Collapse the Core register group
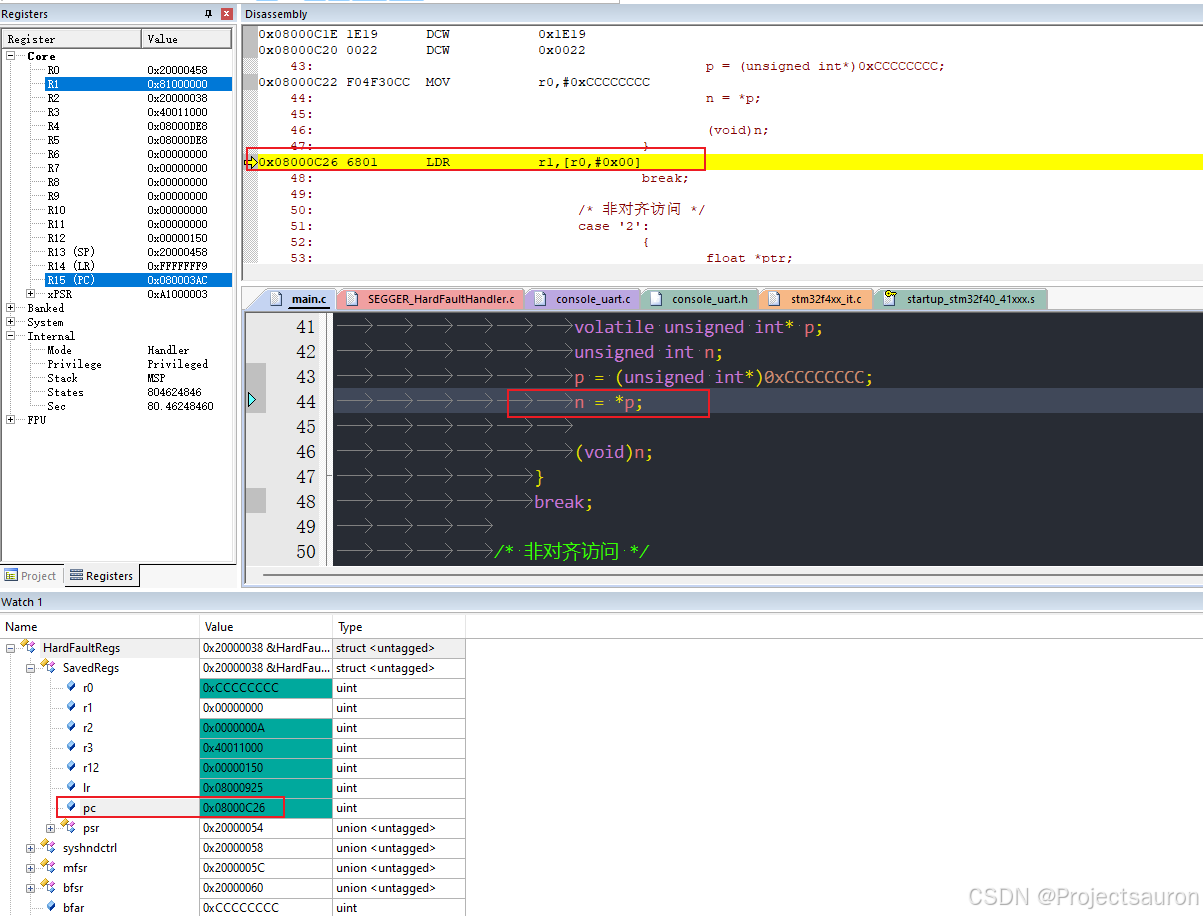 [11, 56]
